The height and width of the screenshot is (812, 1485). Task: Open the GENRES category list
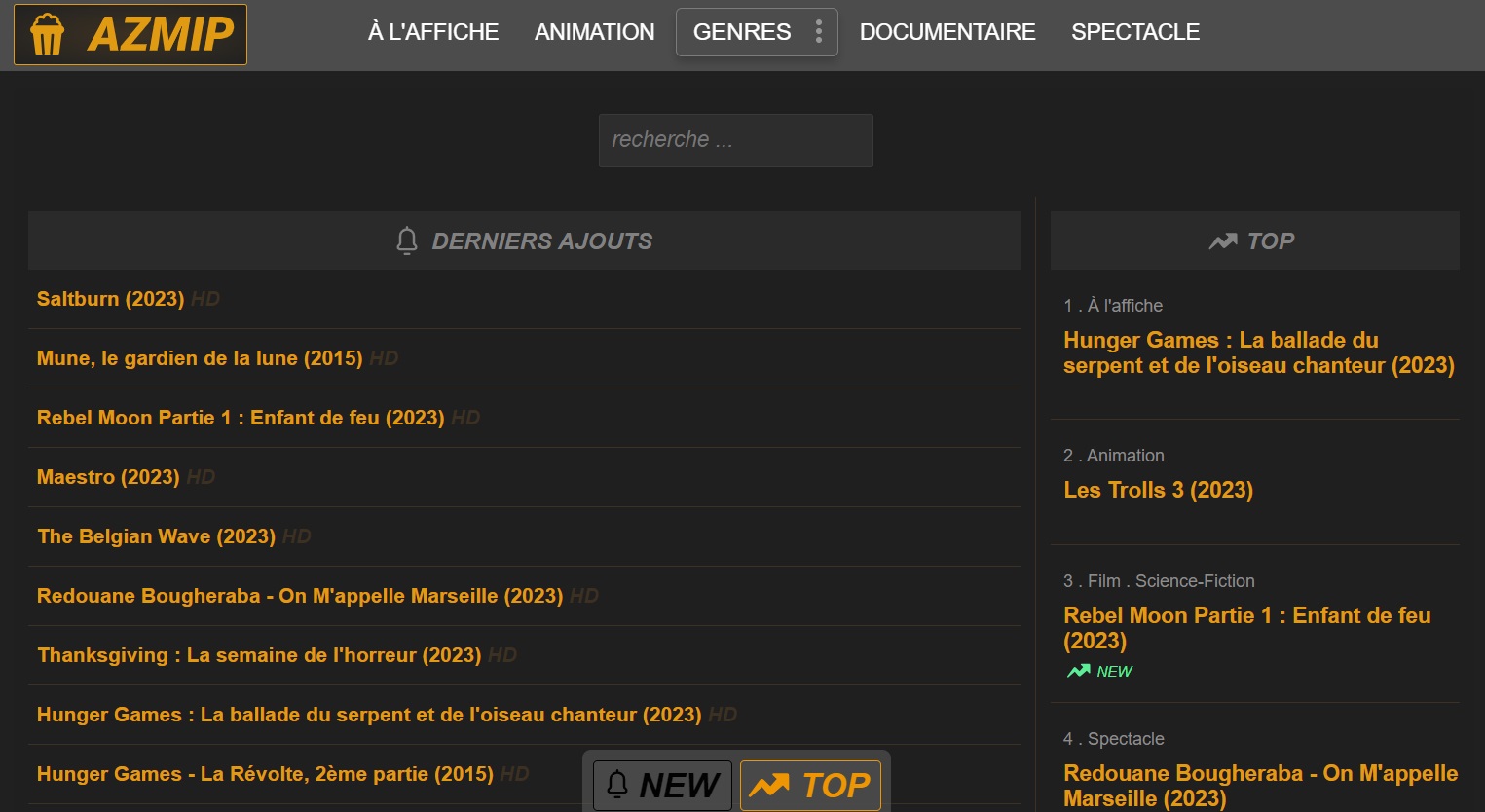(x=742, y=31)
